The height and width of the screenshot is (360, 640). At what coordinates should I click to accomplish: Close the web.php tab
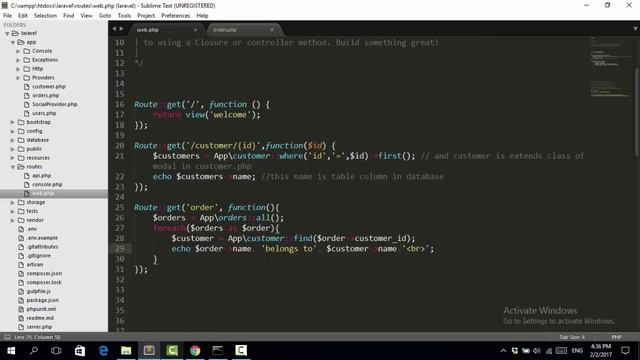[x=196, y=30]
